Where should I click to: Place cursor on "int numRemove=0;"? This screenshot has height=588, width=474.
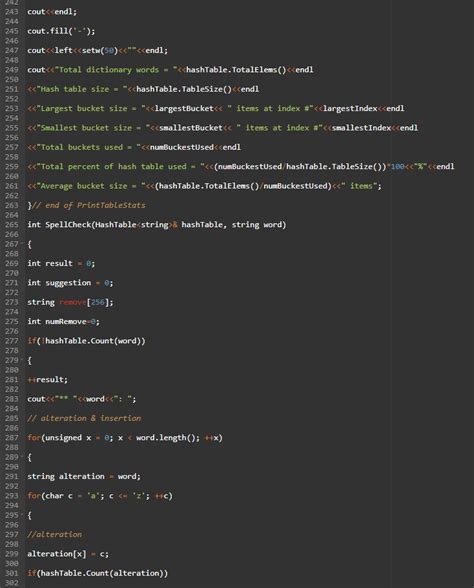pyautogui.click(x=63, y=322)
